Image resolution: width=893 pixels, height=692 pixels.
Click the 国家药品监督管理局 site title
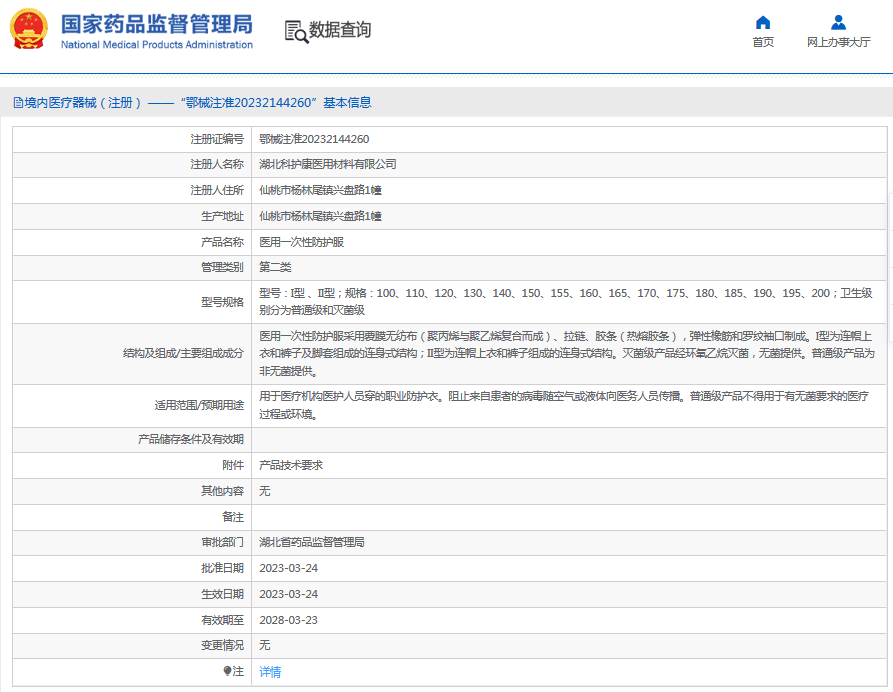point(157,24)
